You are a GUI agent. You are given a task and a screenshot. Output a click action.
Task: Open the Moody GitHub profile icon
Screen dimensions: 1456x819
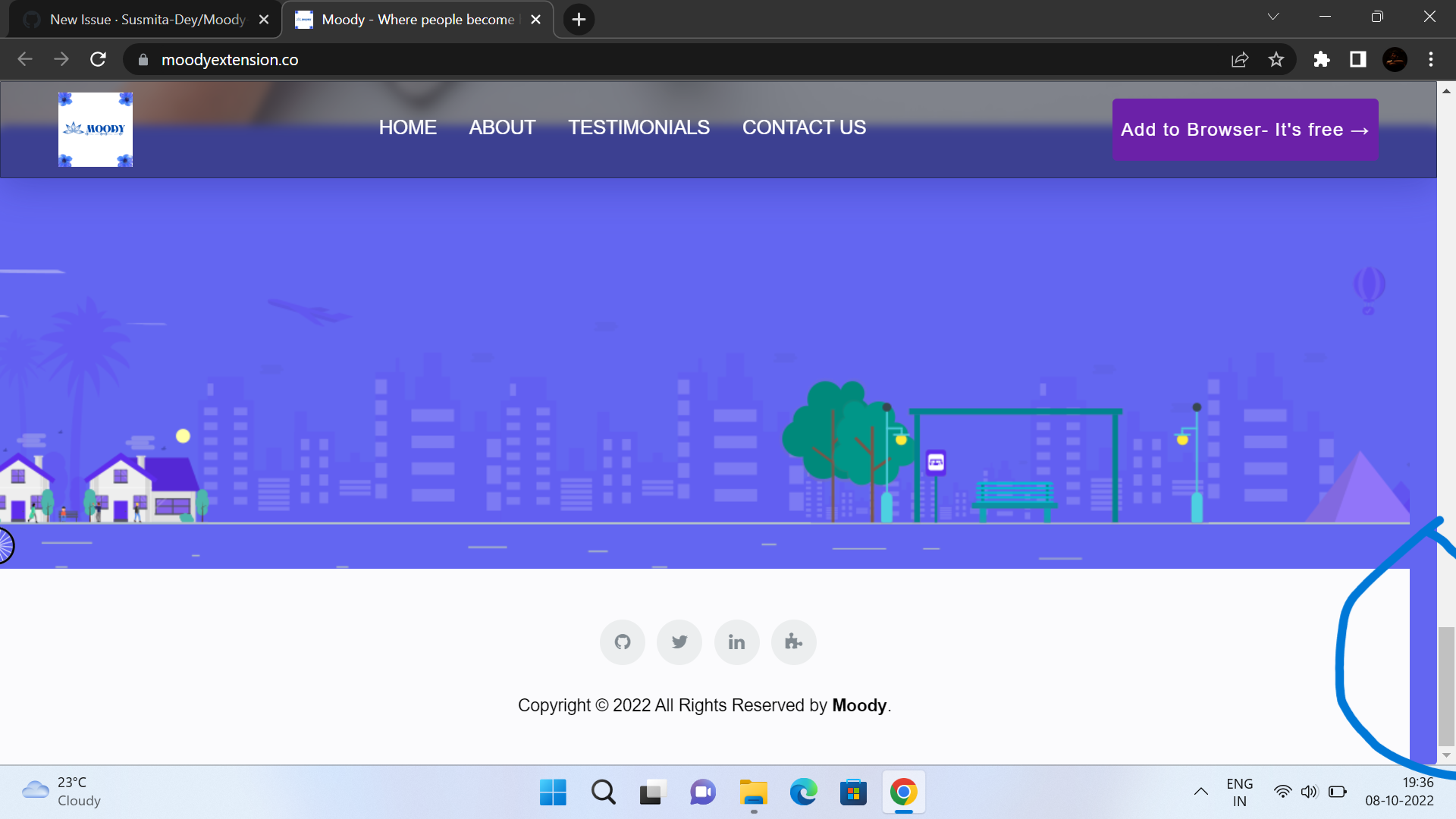coord(622,642)
